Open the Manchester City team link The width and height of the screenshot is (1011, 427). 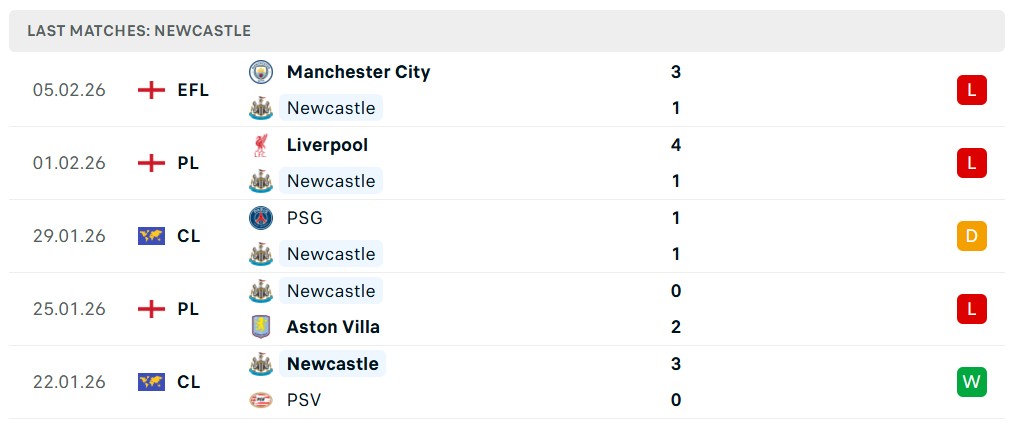tap(358, 72)
